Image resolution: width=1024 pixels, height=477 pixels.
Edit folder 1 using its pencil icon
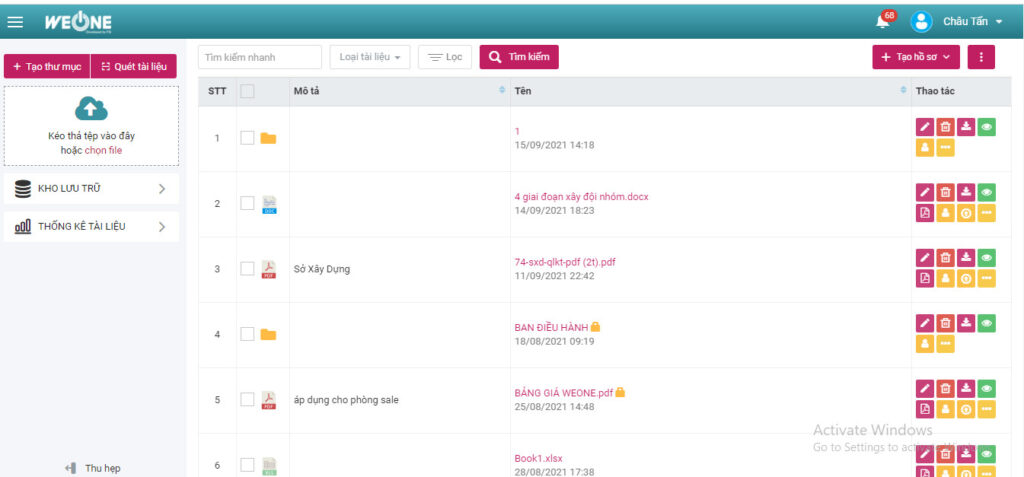coord(925,127)
